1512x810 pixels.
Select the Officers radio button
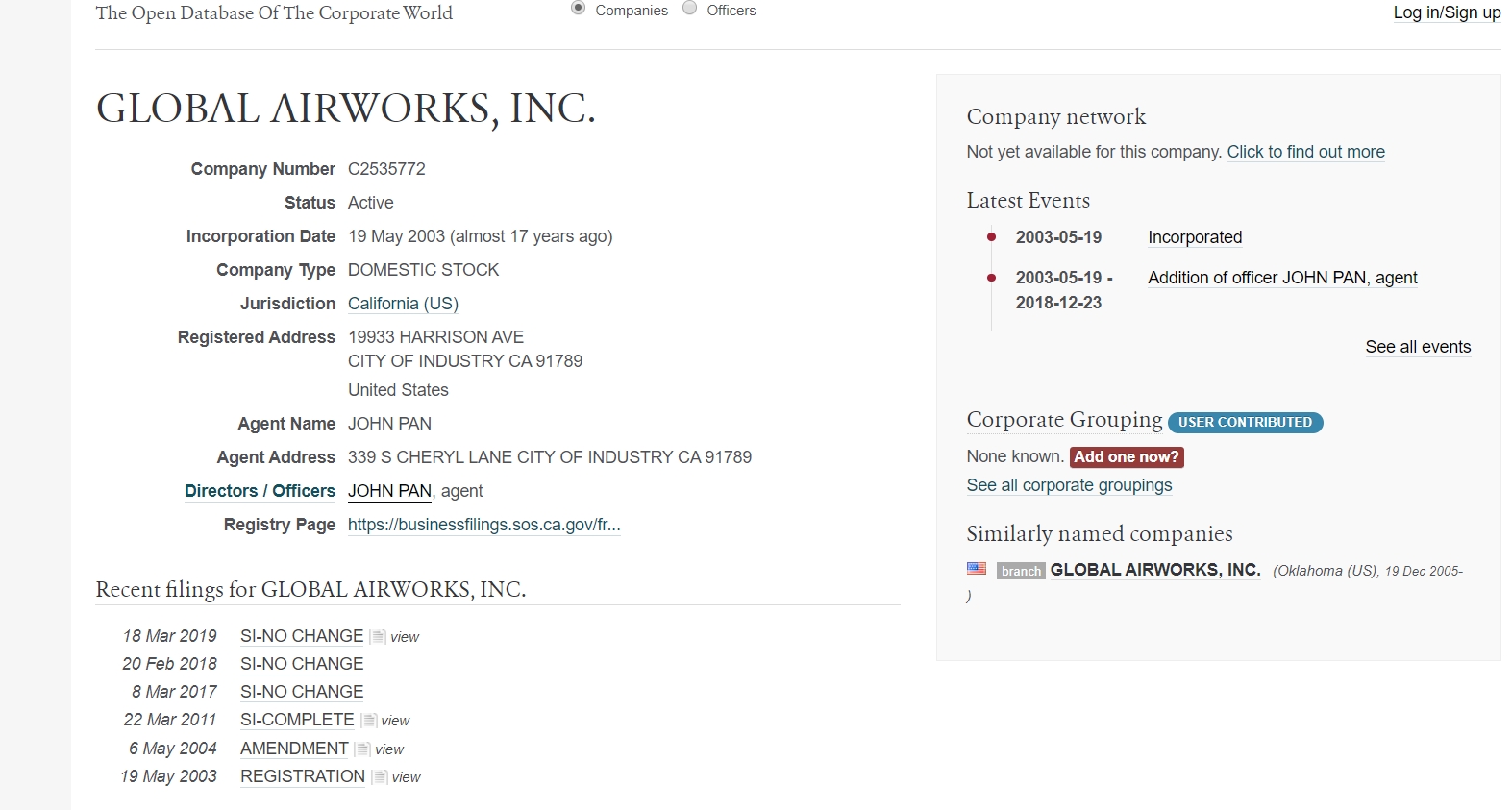tap(689, 9)
